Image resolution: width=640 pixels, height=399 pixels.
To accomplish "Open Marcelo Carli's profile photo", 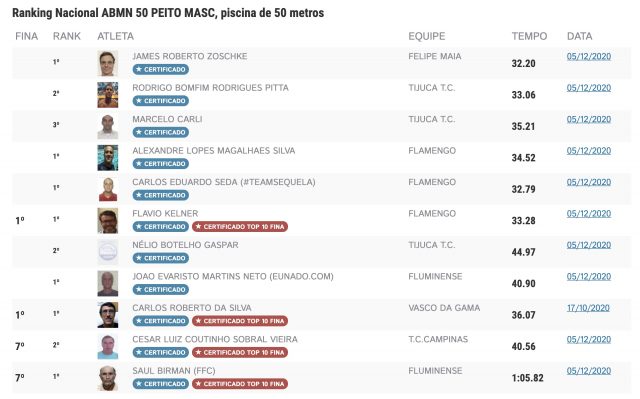I will click(108, 126).
